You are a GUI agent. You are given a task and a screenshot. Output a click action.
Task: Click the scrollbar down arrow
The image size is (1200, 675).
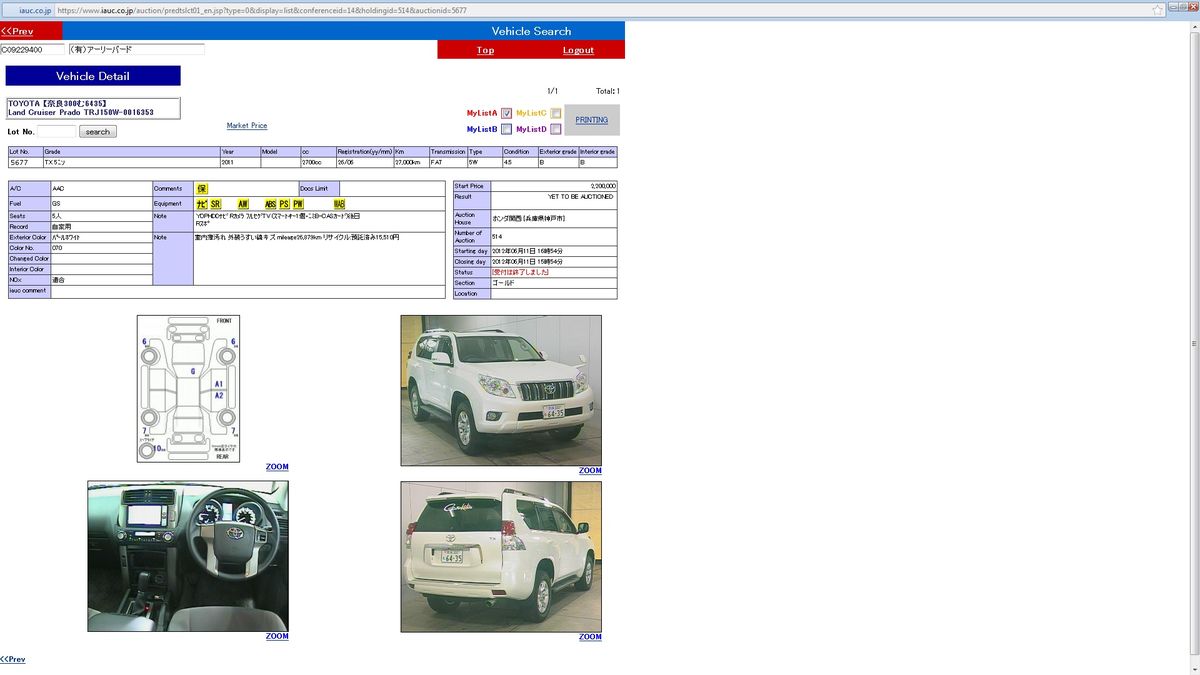[x=1195, y=670]
